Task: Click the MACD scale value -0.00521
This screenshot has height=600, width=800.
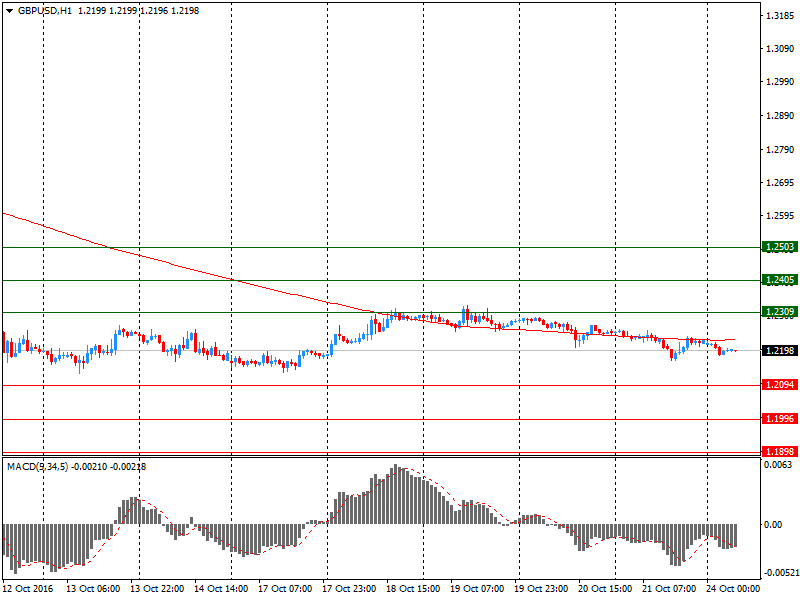Action: pyautogui.click(x=781, y=573)
